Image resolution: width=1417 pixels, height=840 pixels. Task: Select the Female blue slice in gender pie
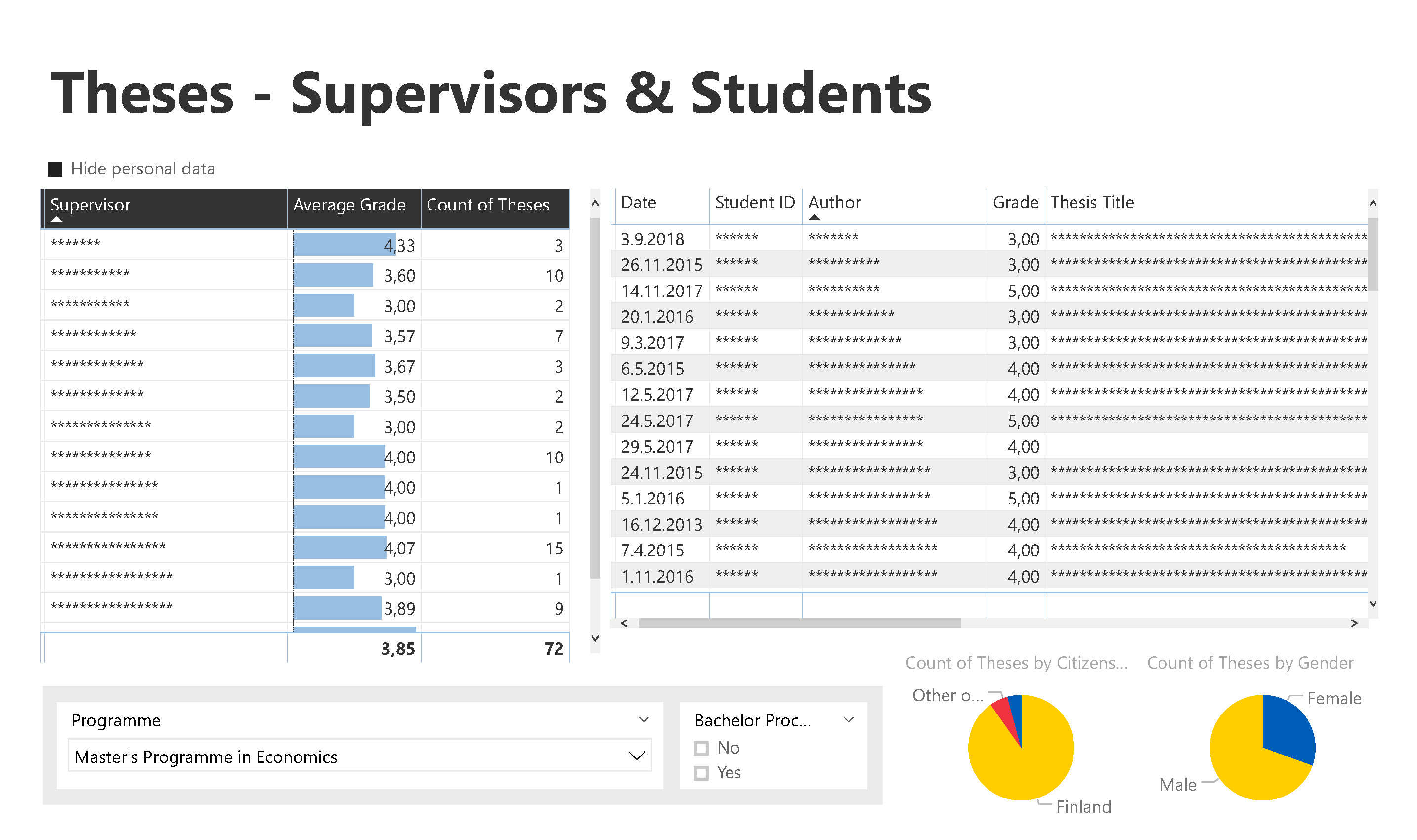point(1288,727)
